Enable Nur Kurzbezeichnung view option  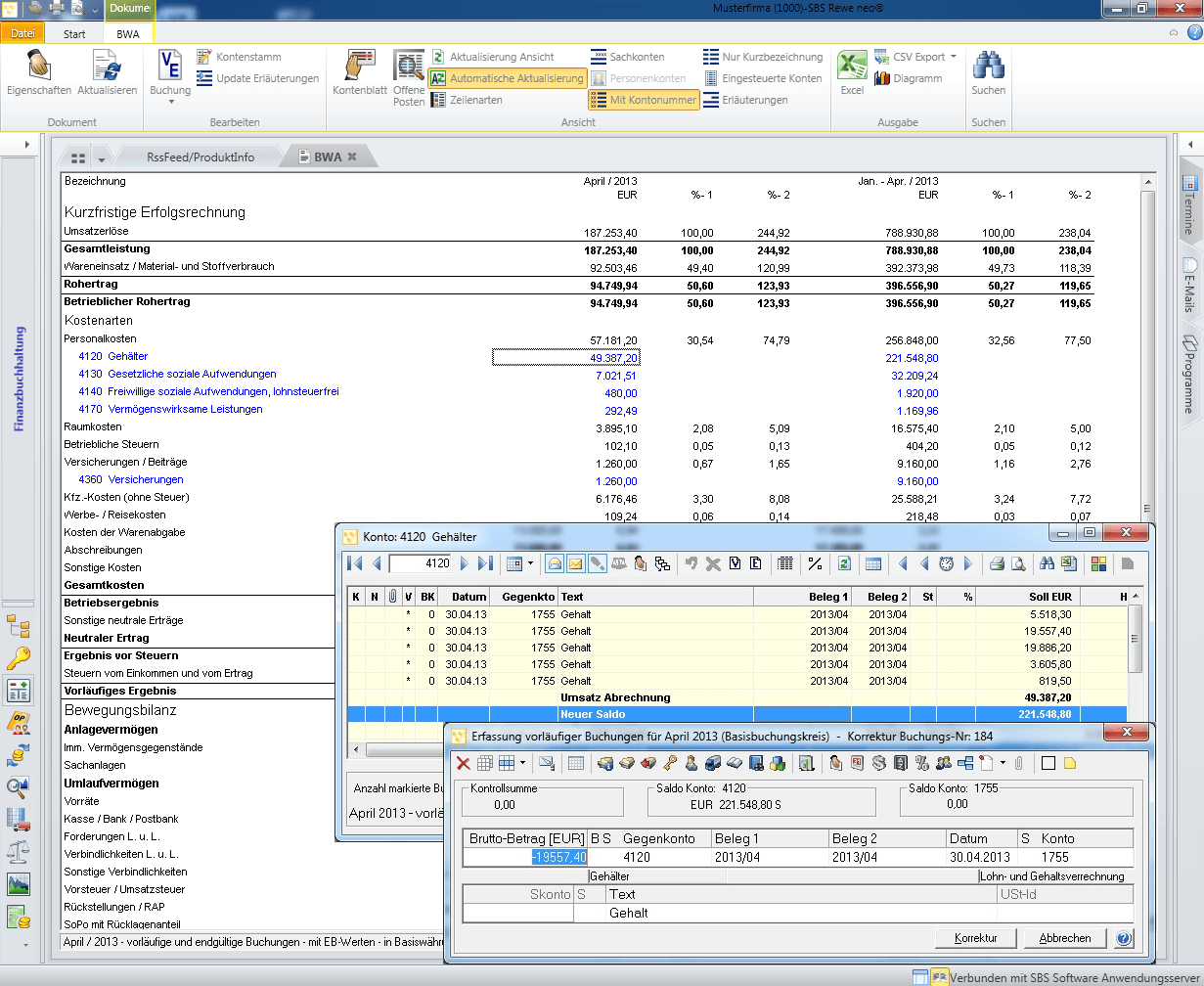(x=763, y=57)
